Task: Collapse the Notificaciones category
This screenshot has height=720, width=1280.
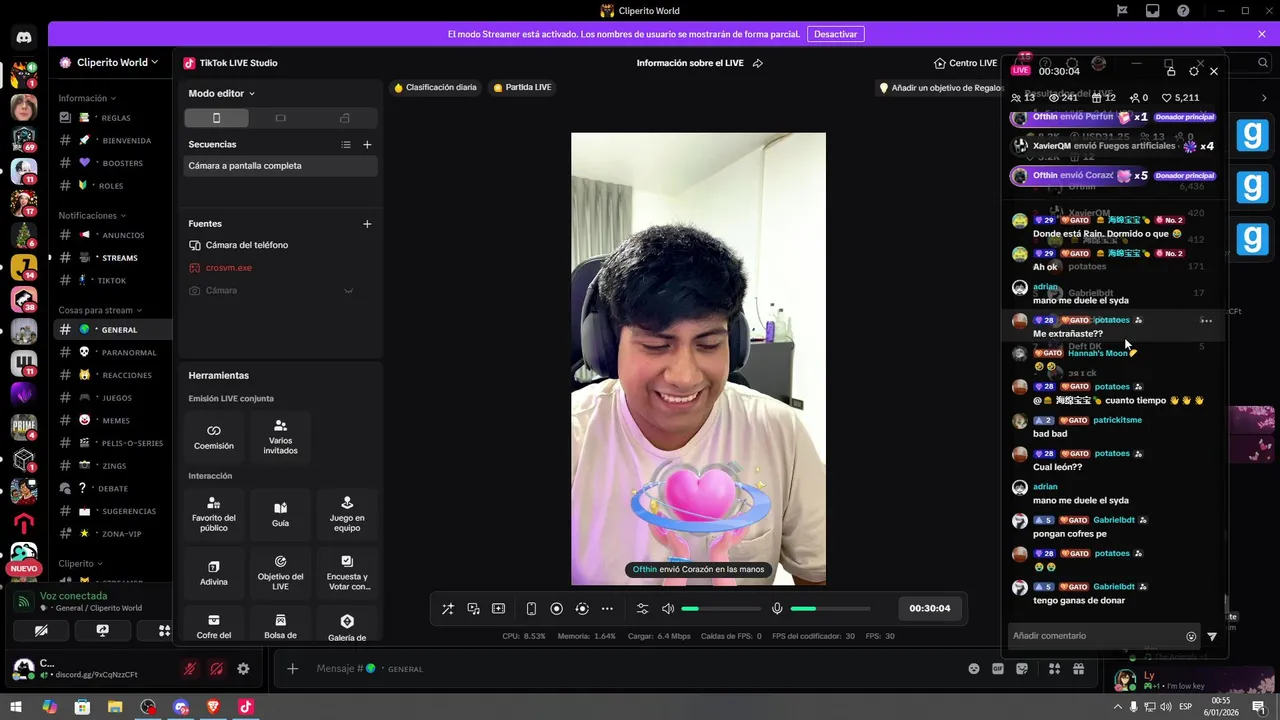Action: [x=92, y=215]
